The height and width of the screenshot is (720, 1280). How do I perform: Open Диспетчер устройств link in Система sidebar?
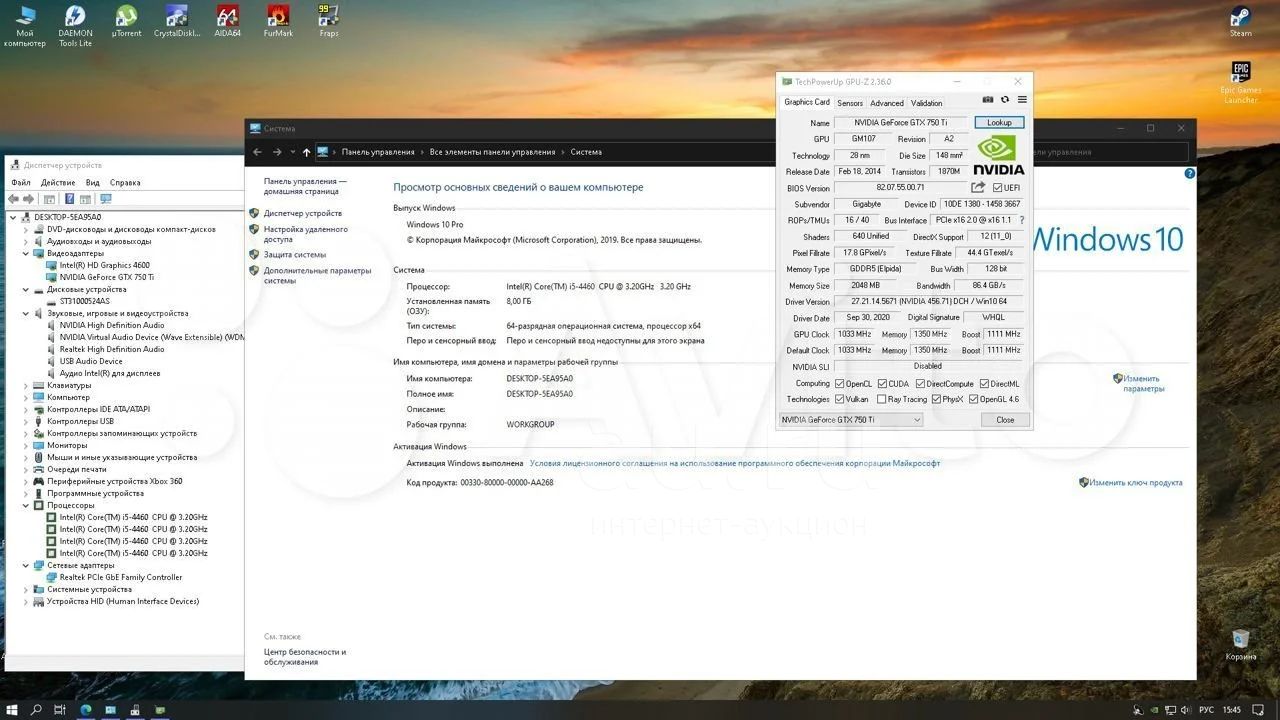(303, 213)
